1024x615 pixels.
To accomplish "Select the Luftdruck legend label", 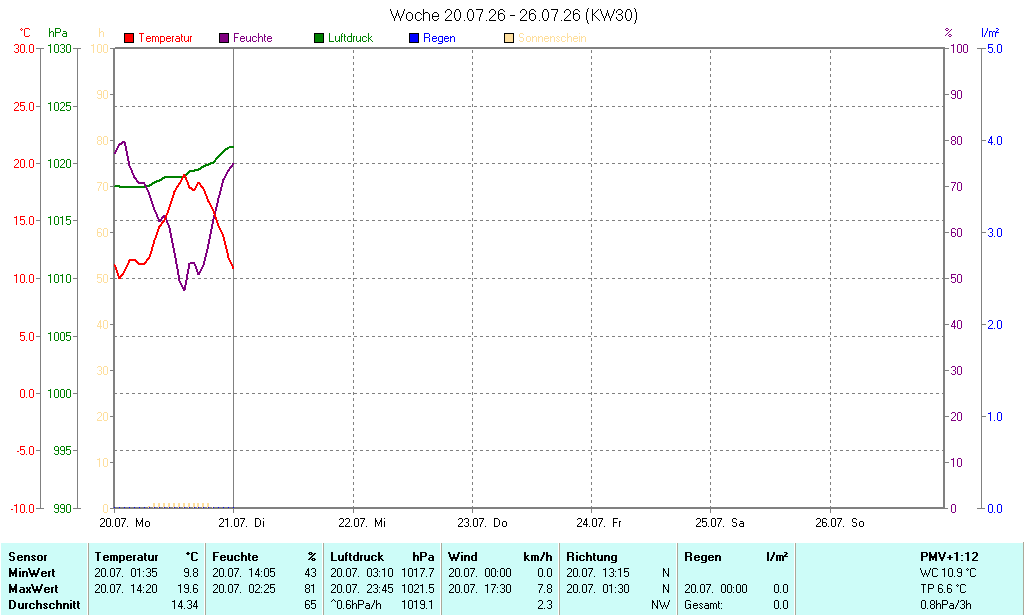I will [351, 38].
